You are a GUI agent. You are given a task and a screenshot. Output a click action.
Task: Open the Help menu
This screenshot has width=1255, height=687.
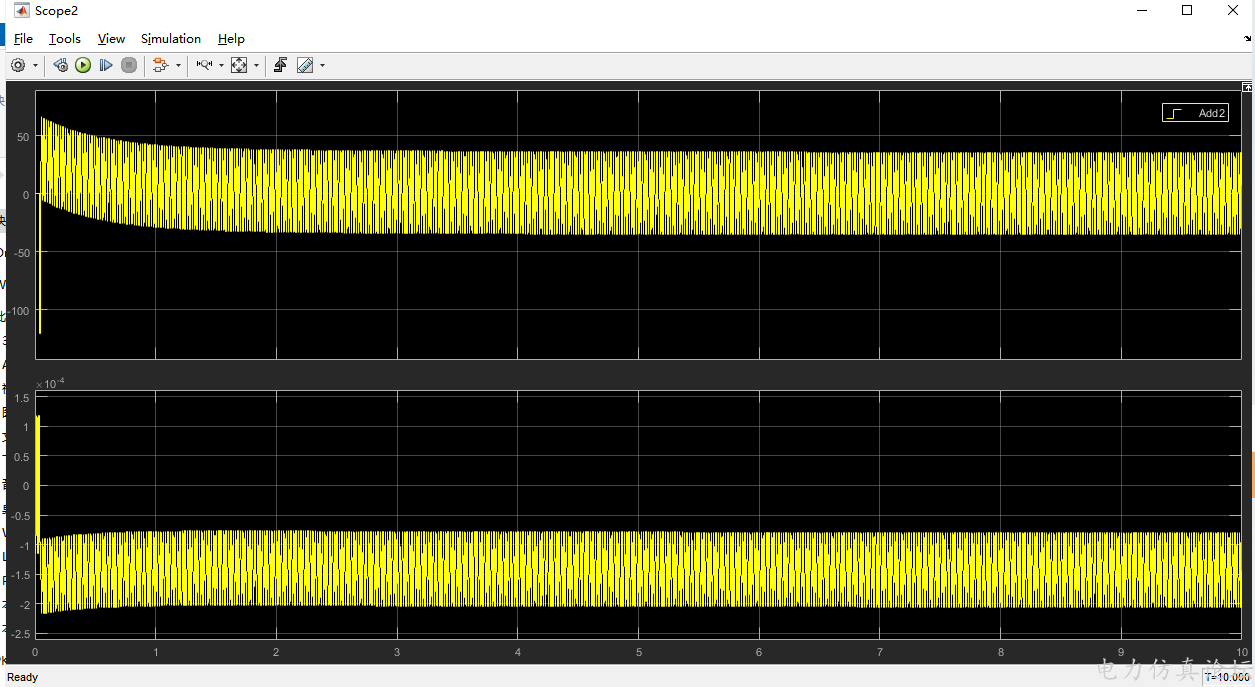[x=231, y=39]
